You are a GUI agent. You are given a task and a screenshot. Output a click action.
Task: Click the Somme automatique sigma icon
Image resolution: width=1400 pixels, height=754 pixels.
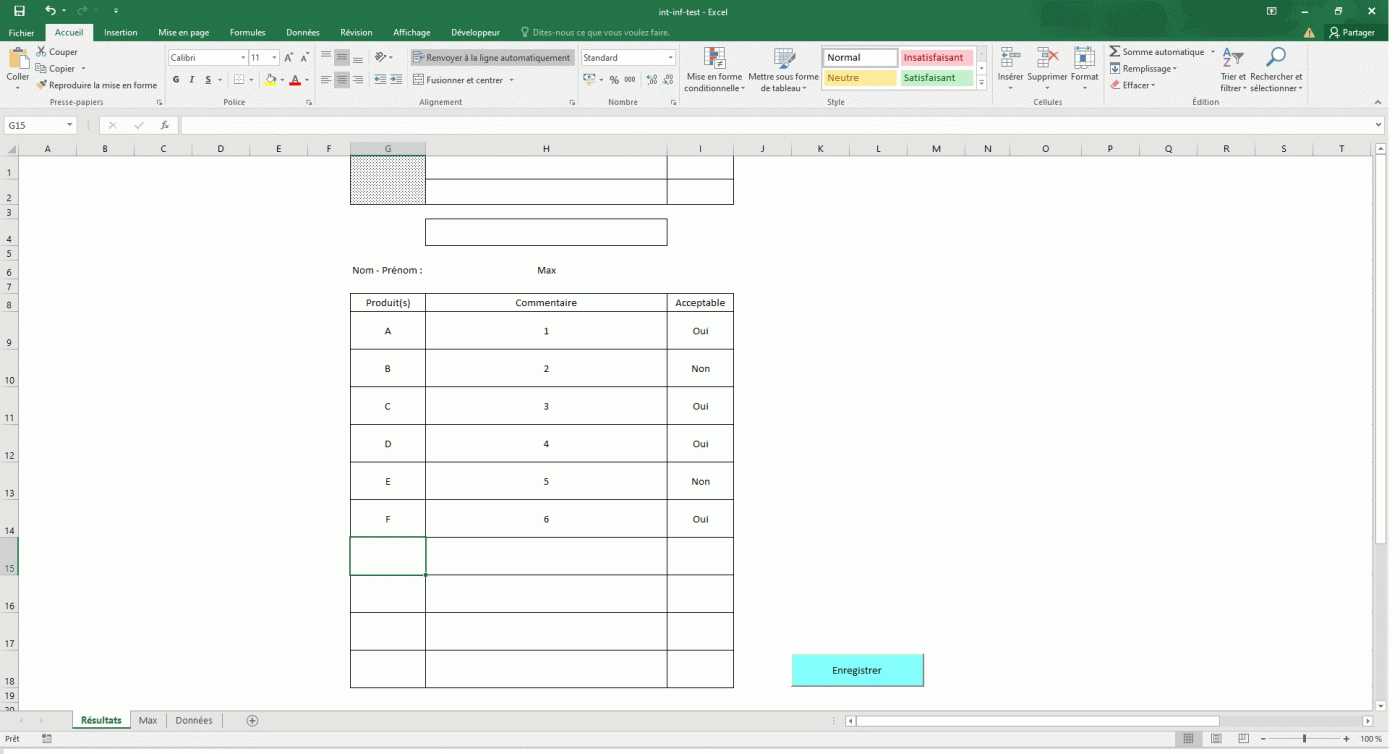point(1115,52)
